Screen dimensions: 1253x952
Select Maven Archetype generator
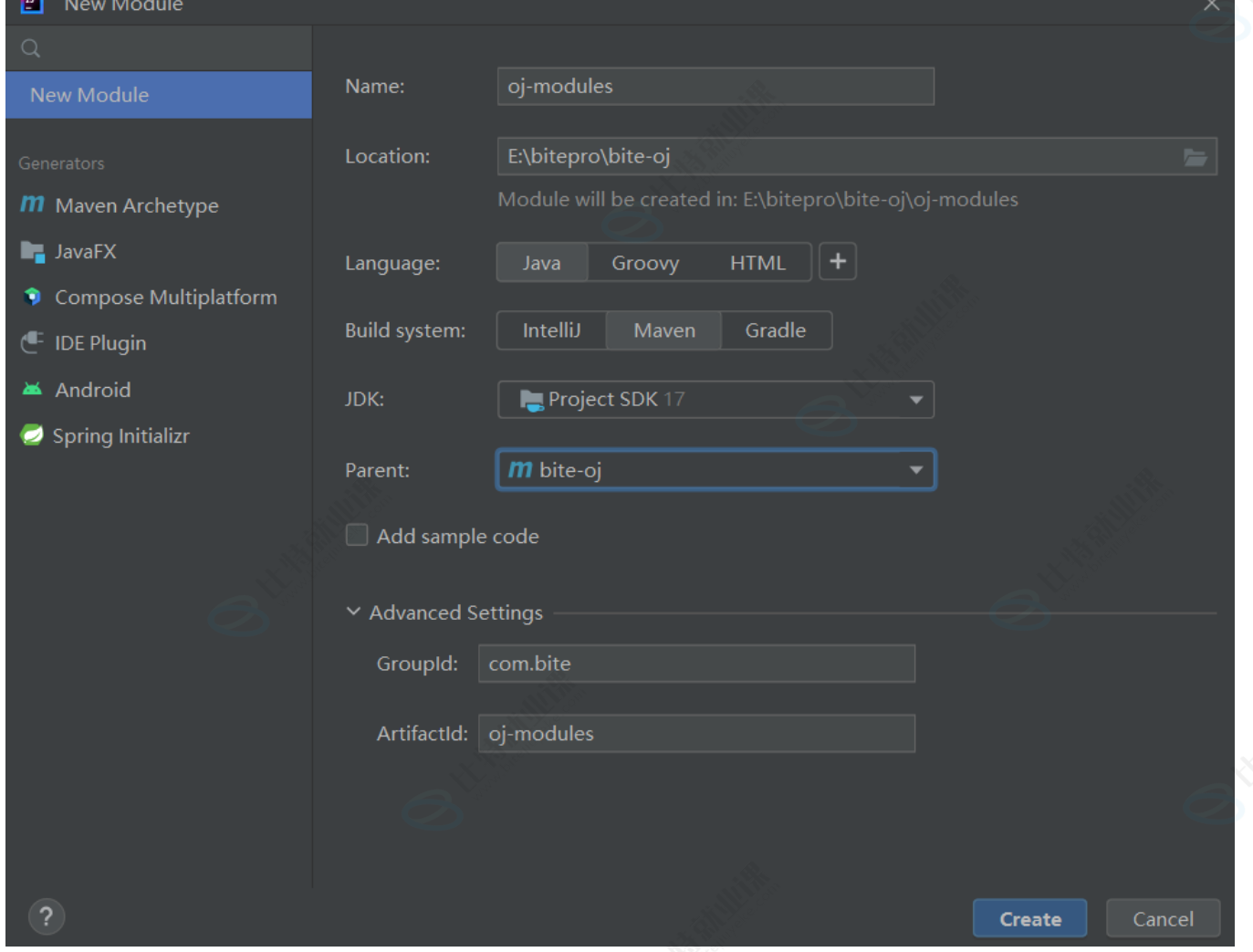(x=159, y=205)
